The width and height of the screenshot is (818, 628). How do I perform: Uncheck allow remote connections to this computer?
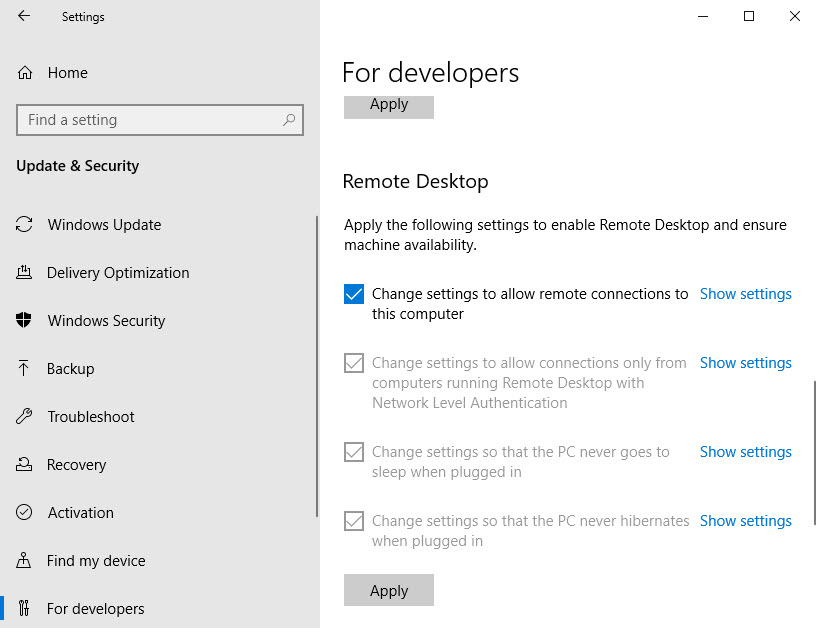click(353, 293)
